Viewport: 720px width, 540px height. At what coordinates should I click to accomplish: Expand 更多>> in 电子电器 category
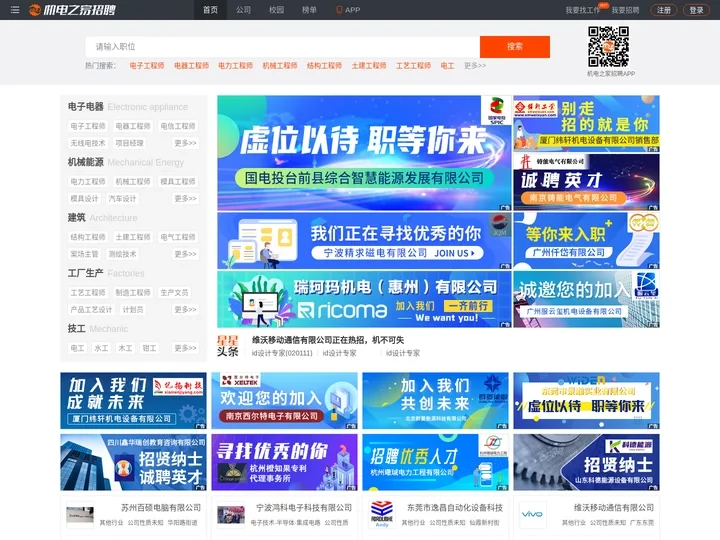[x=186, y=143]
